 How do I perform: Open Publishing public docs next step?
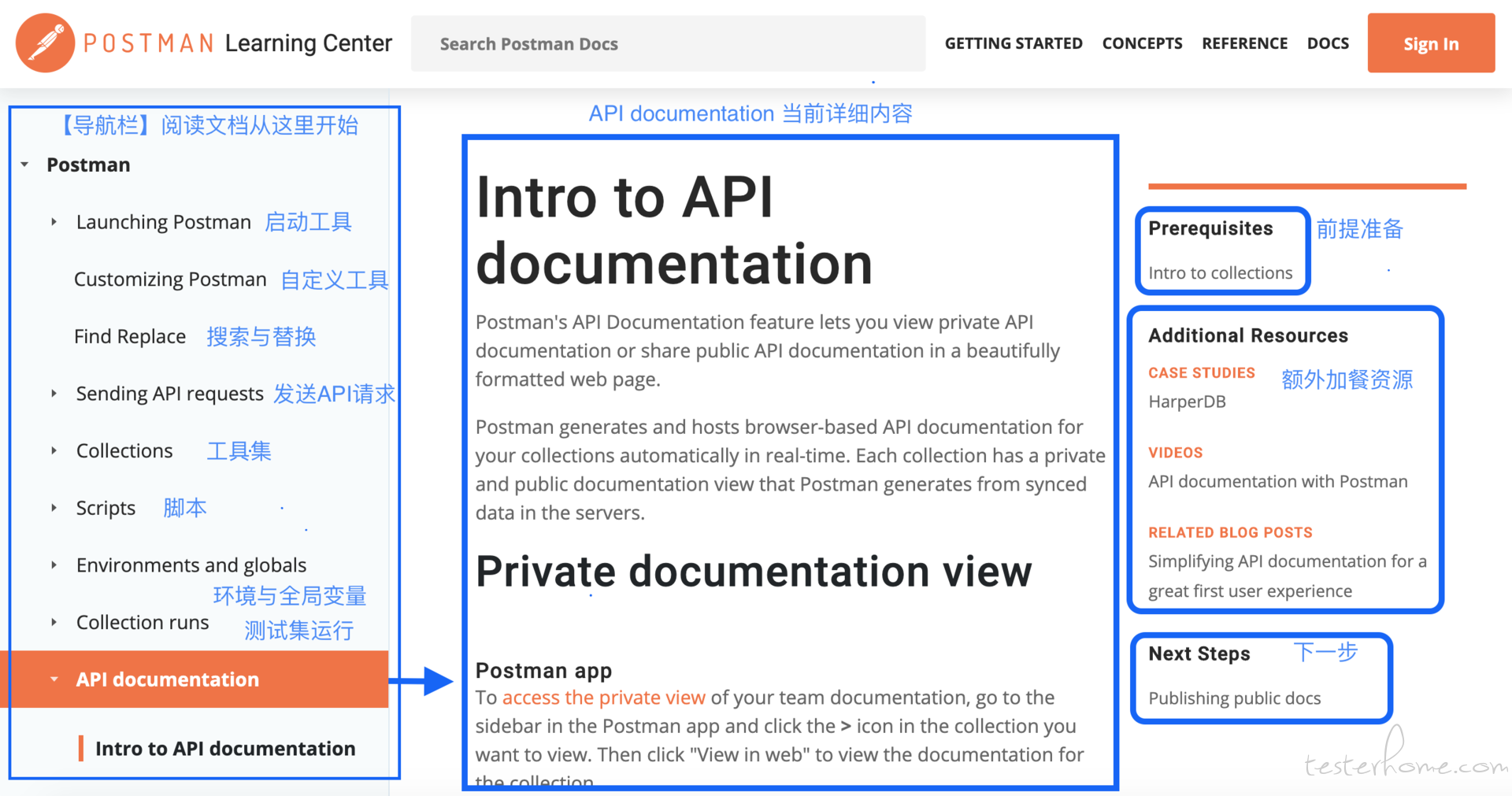pyautogui.click(x=1234, y=698)
